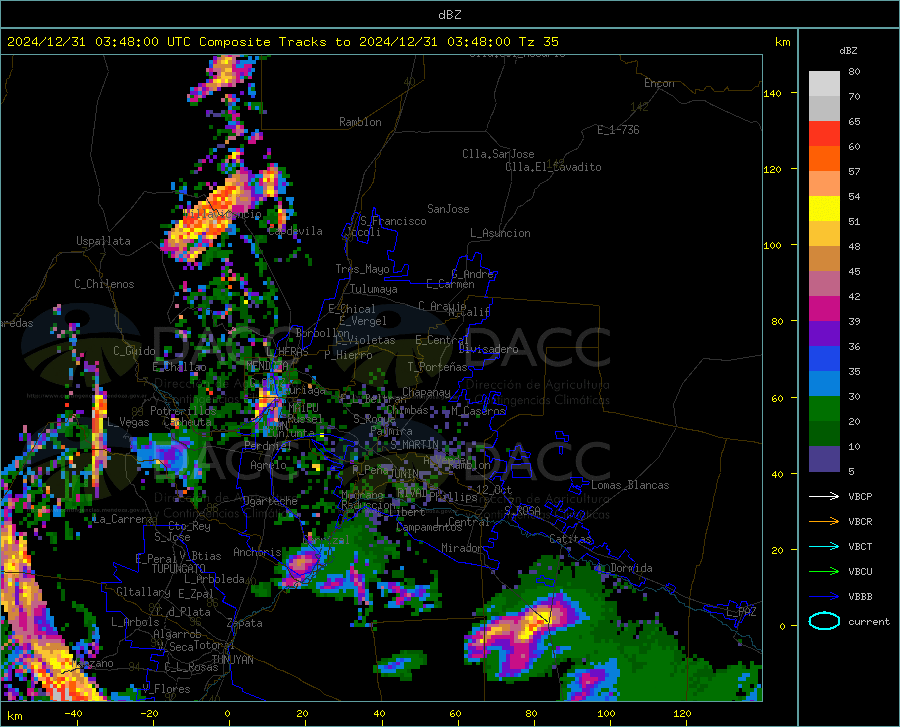Click the Chapanay map label

(x=426, y=392)
